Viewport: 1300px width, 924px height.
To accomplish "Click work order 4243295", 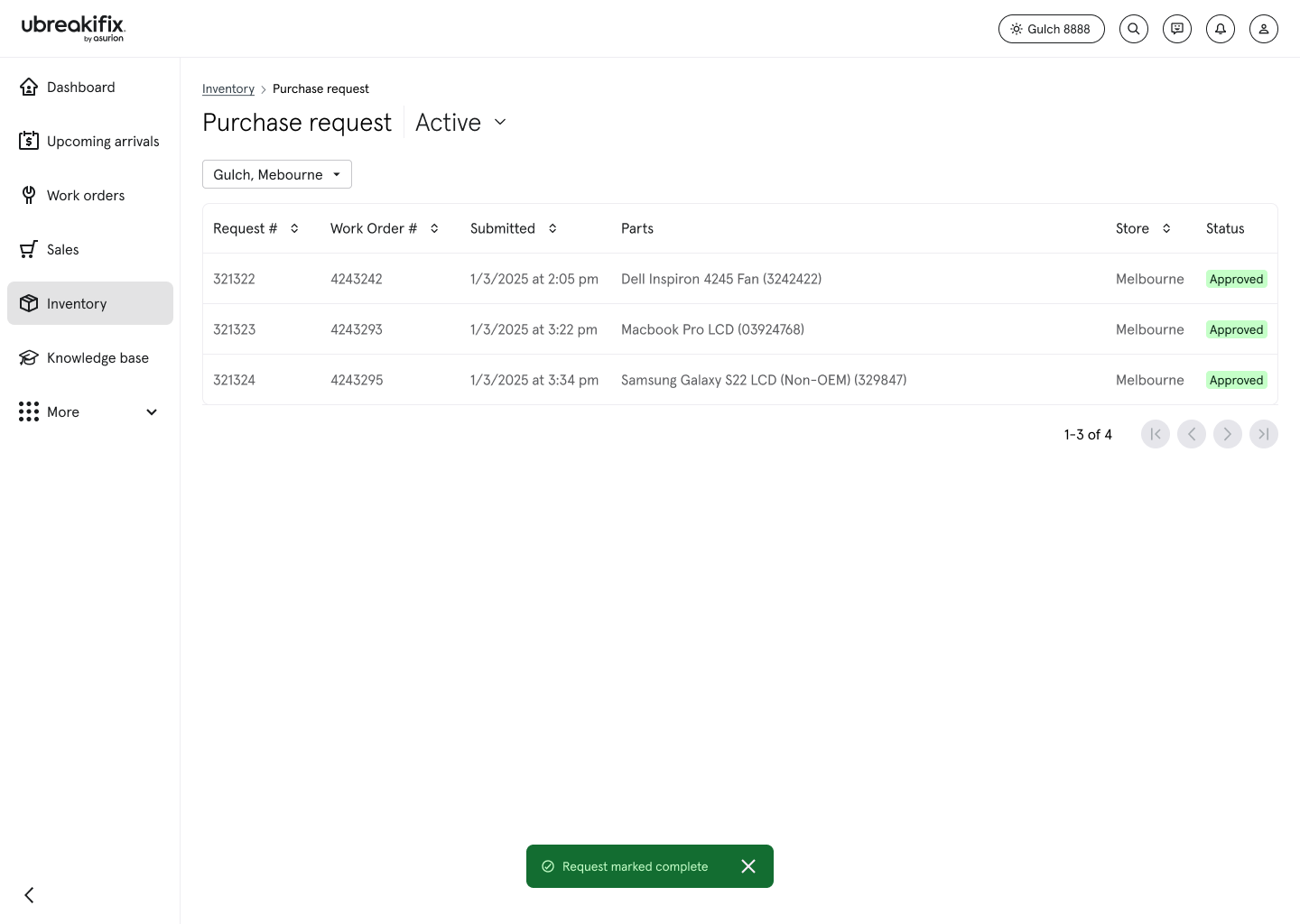I will click(x=357, y=380).
